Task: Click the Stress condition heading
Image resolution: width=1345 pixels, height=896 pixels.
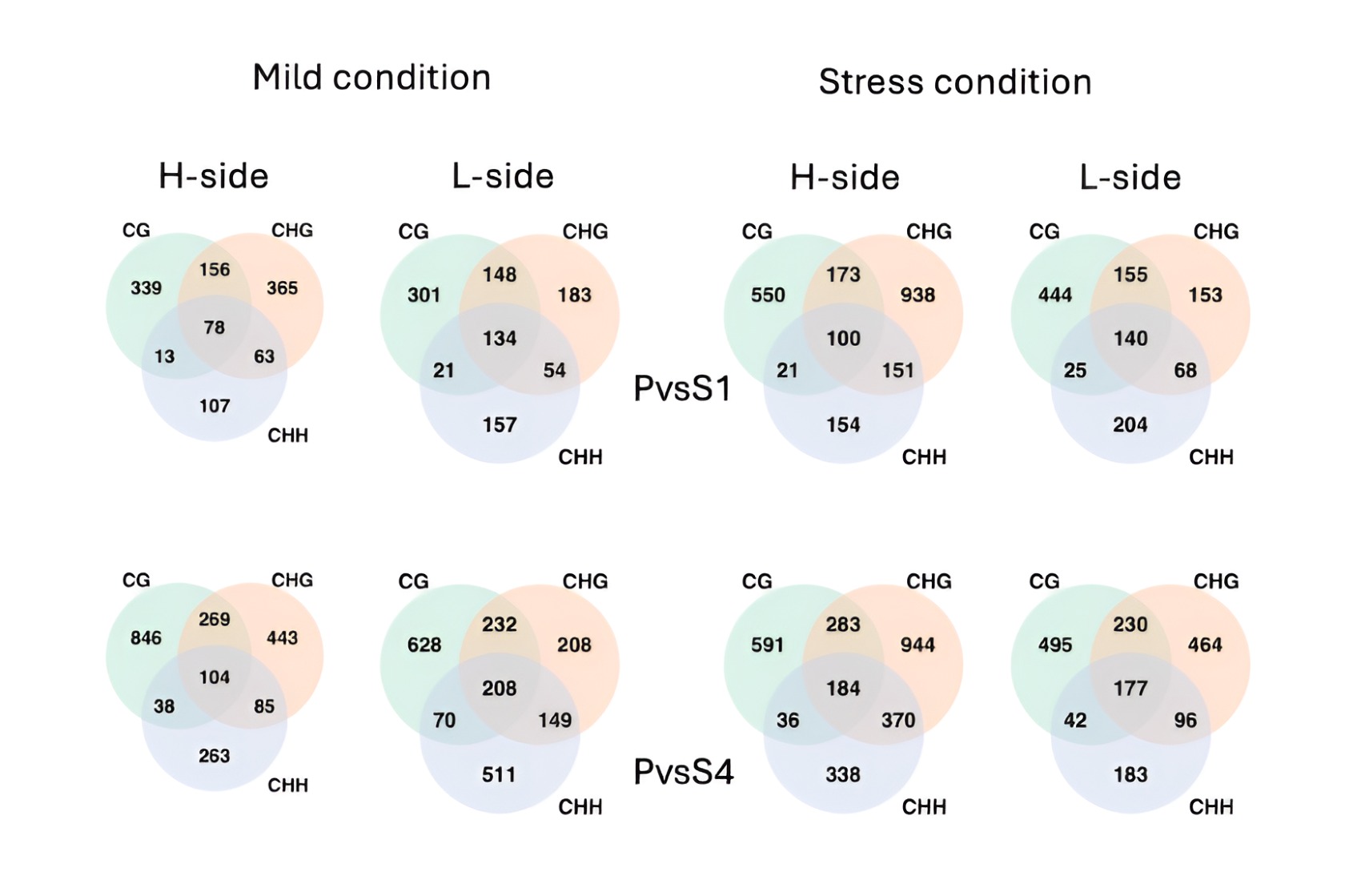Action: tap(955, 82)
